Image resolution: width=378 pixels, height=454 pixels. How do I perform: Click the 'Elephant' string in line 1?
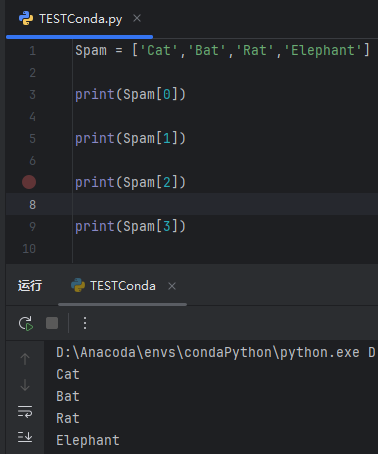click(x=323, y=50)
